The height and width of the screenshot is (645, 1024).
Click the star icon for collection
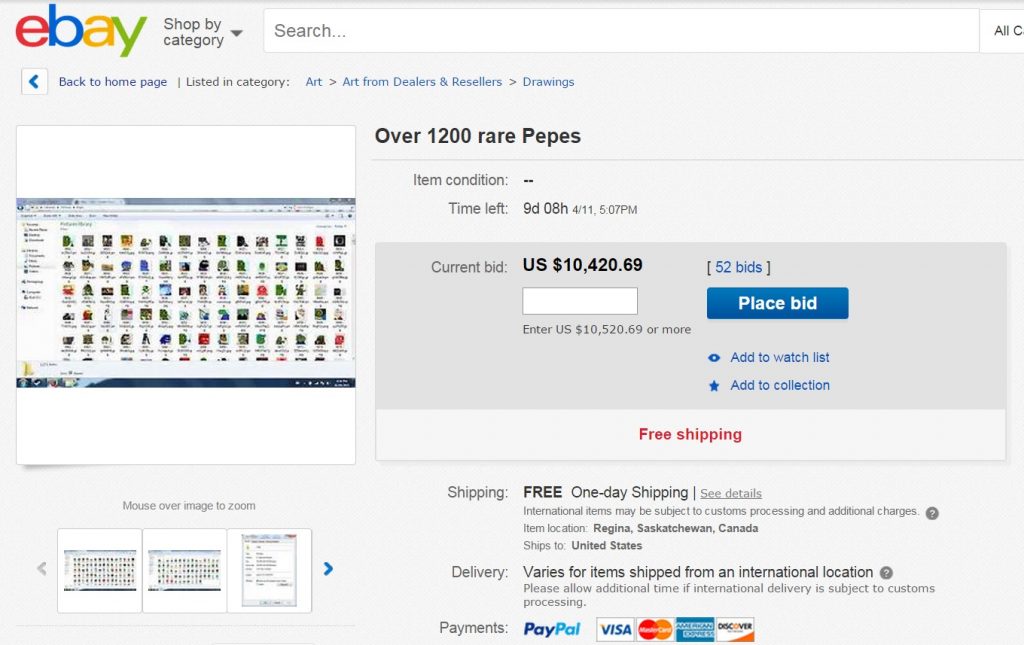pyautogui.click(x=714, y=386)
